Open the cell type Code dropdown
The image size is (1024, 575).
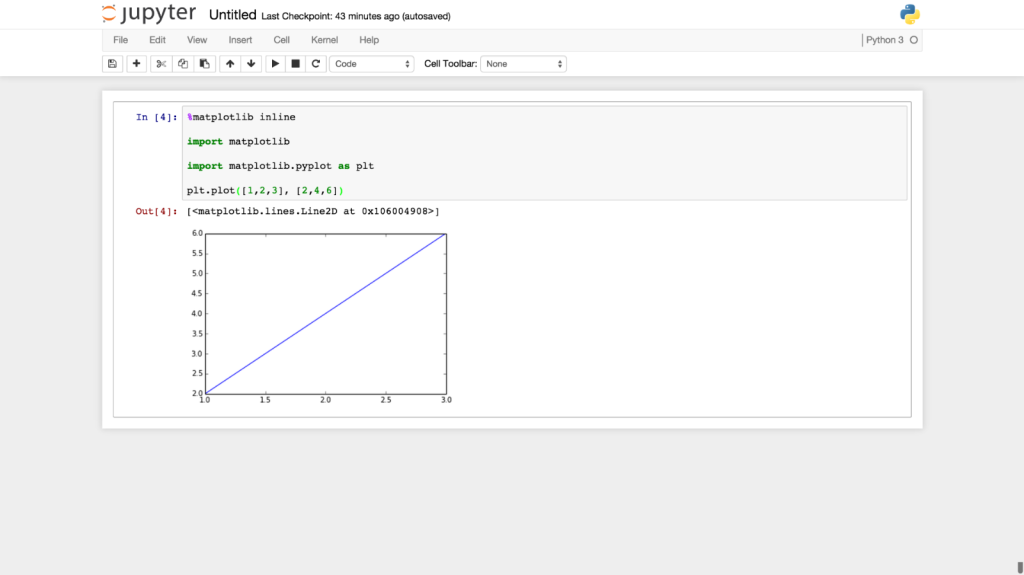click(x=372, y=64)
